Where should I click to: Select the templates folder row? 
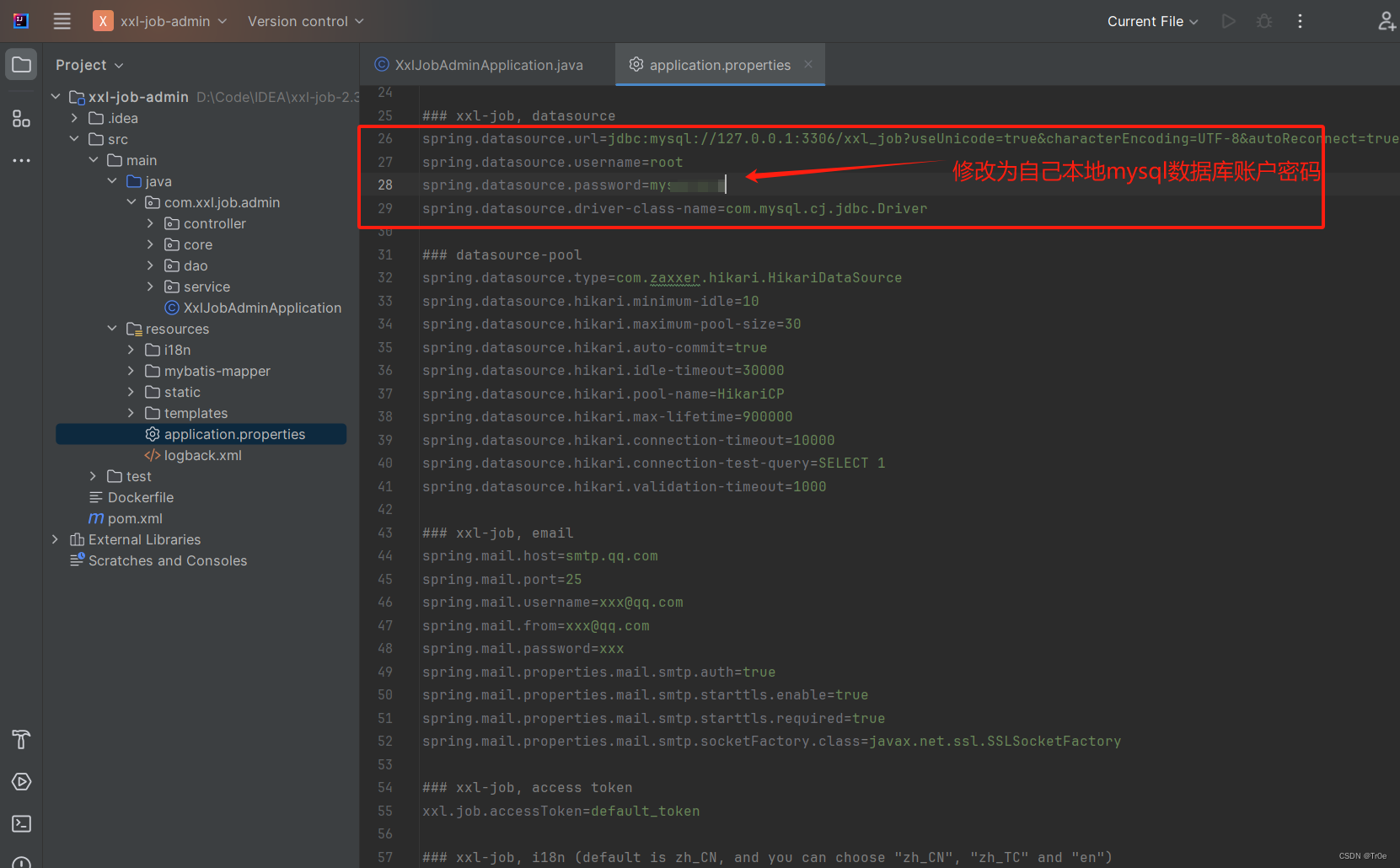[x=201, y=413]
